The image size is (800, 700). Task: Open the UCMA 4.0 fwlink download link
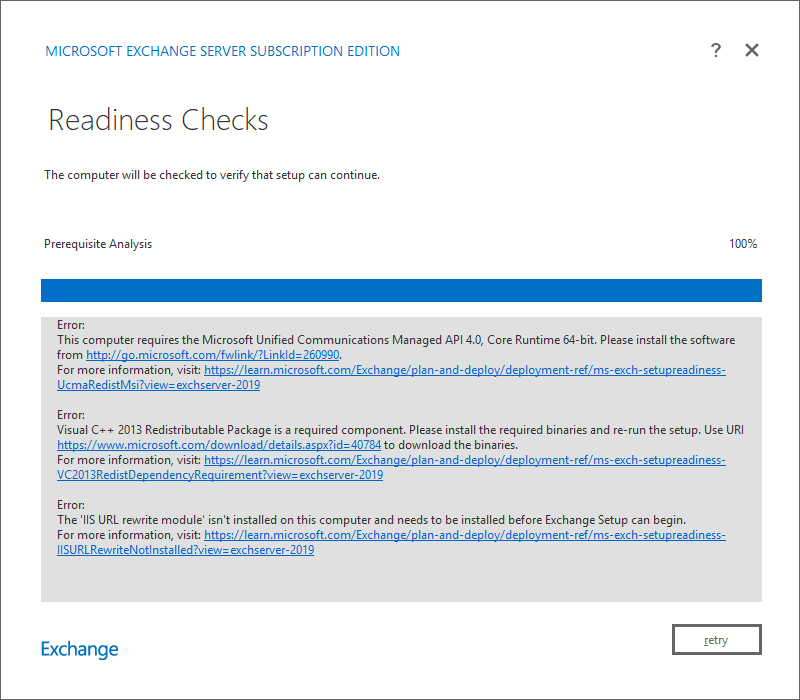[212, 354]
